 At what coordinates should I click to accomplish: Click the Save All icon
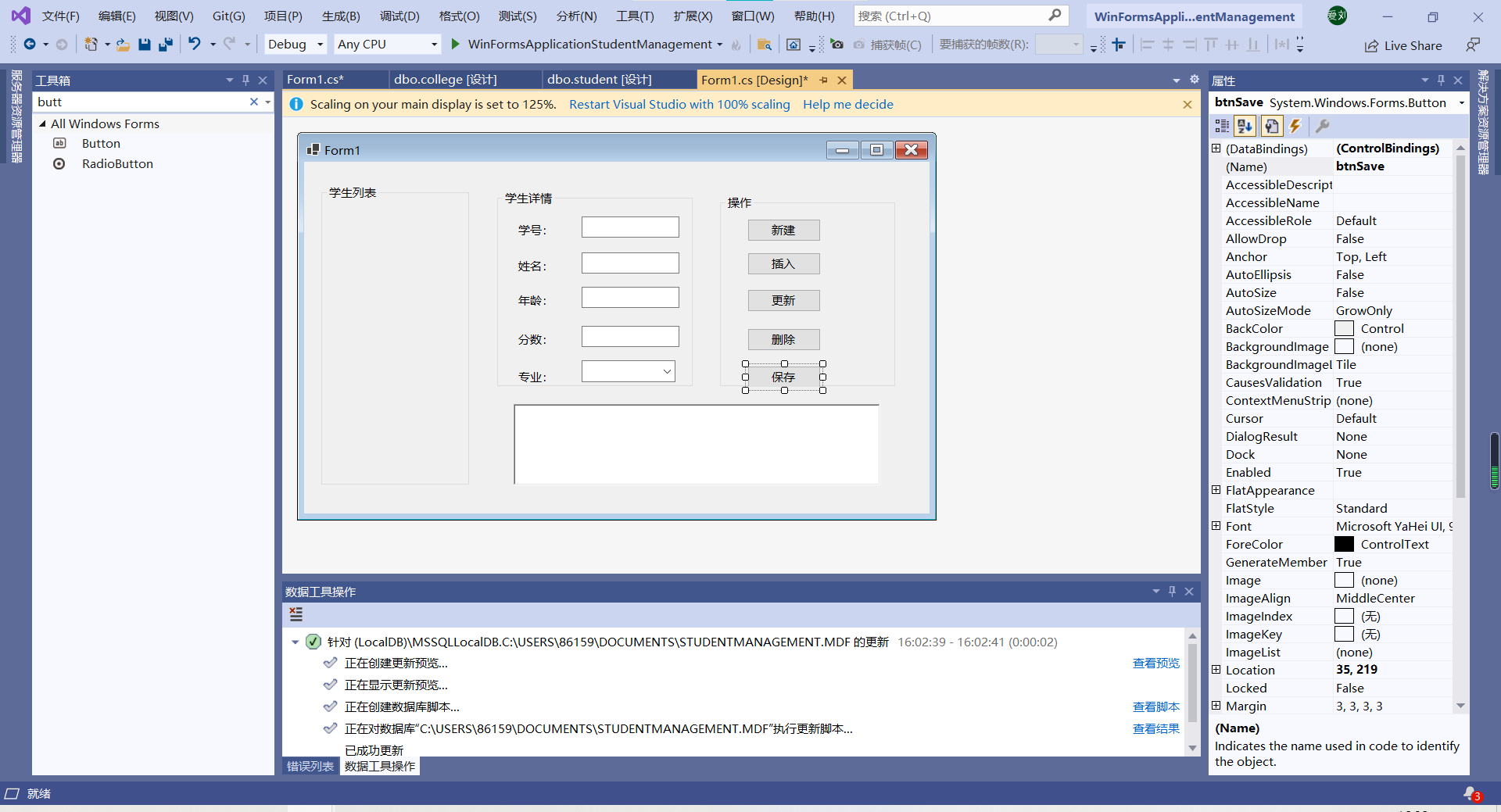tap(166, 45)
